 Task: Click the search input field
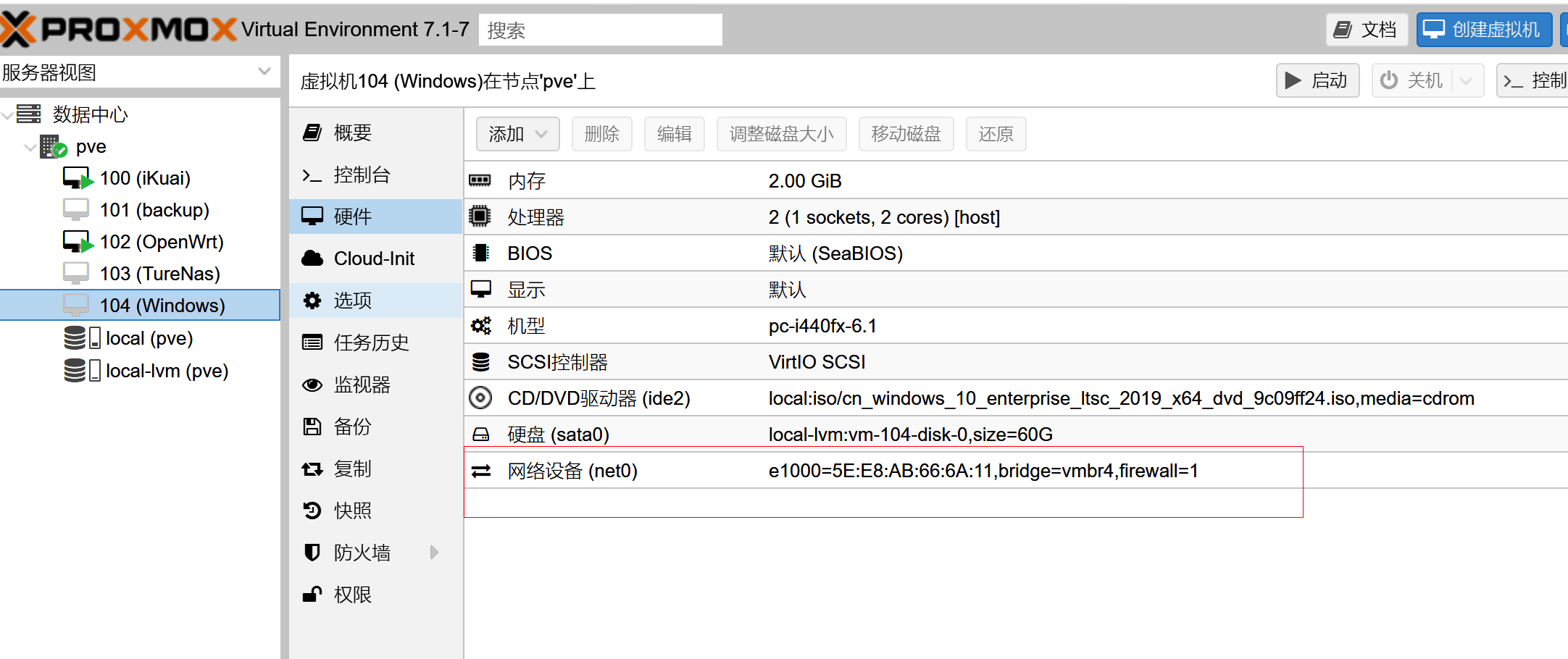coord(600,30)
